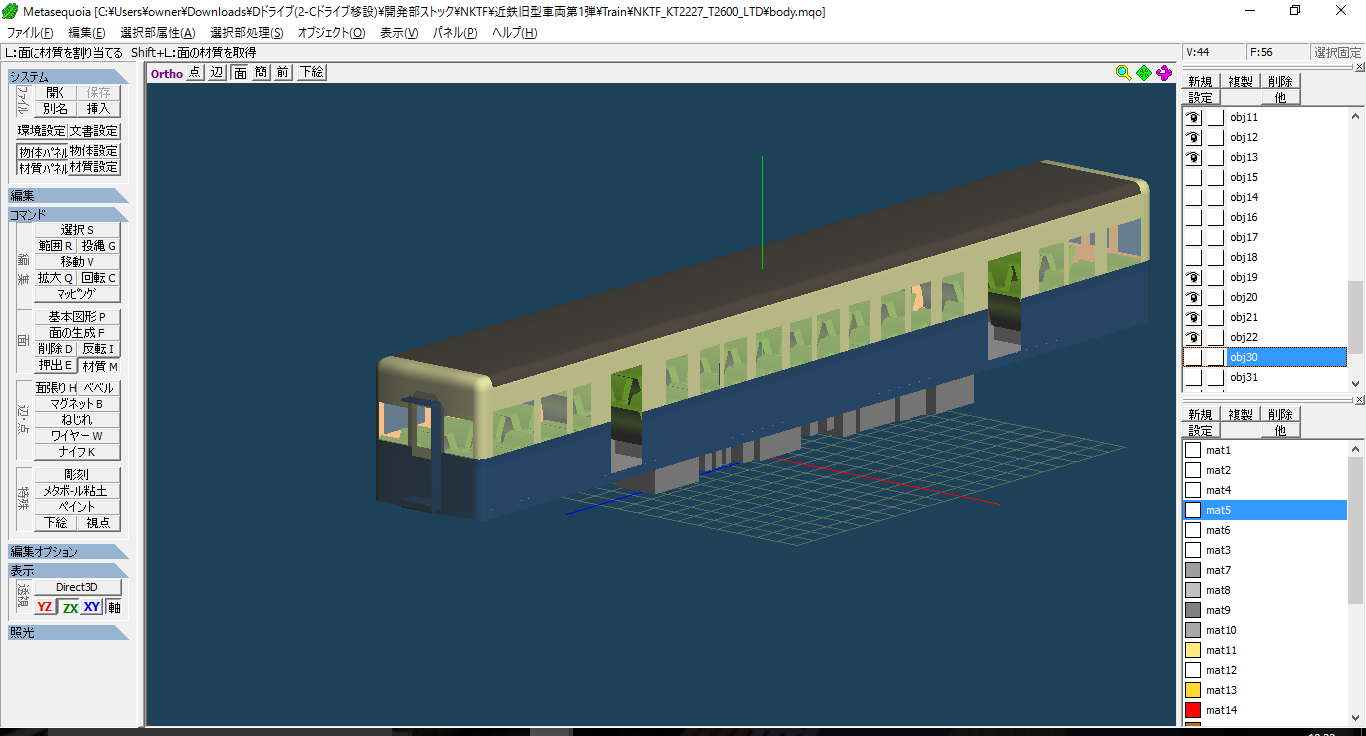Image resolution: width=1366 pixels, height=736 pixels.
Task: Toggle the lock box for obj16
Action: tap(1215, 217)
